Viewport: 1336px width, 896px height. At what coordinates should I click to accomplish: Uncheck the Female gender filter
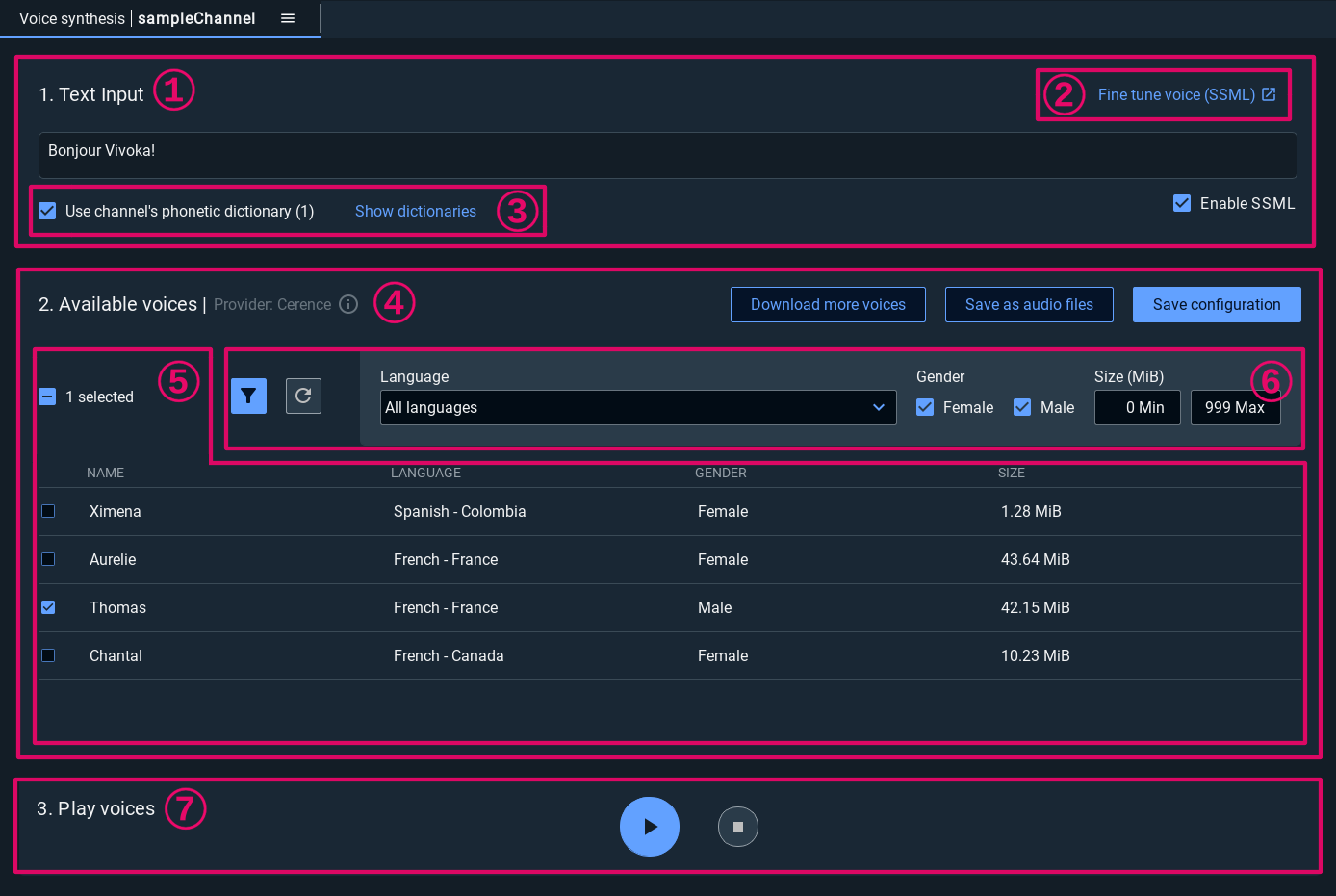point(925,407)
